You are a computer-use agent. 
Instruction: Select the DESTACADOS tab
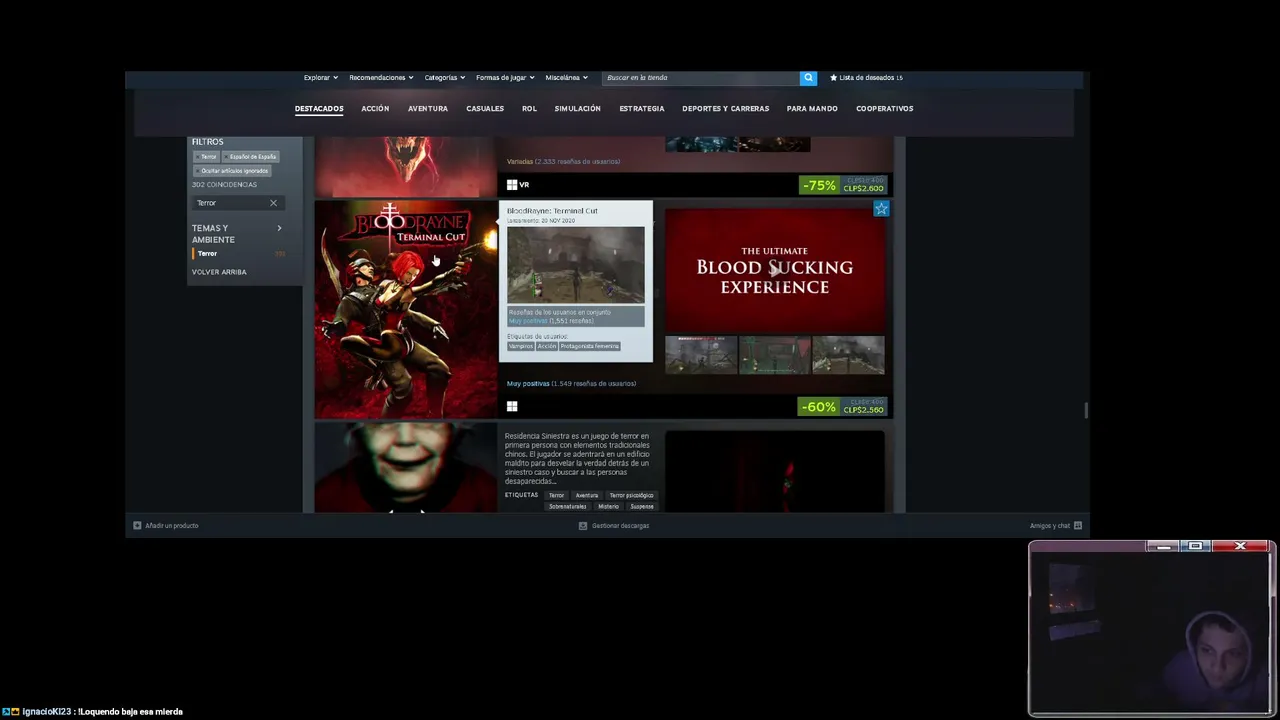[319, 108]
